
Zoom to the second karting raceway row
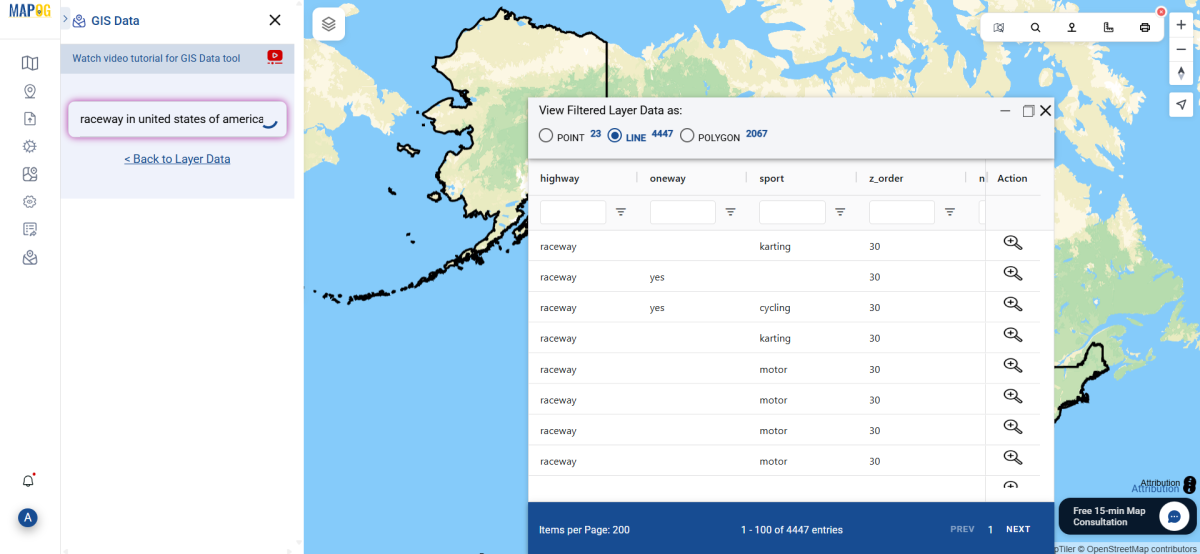point(1012,335)
